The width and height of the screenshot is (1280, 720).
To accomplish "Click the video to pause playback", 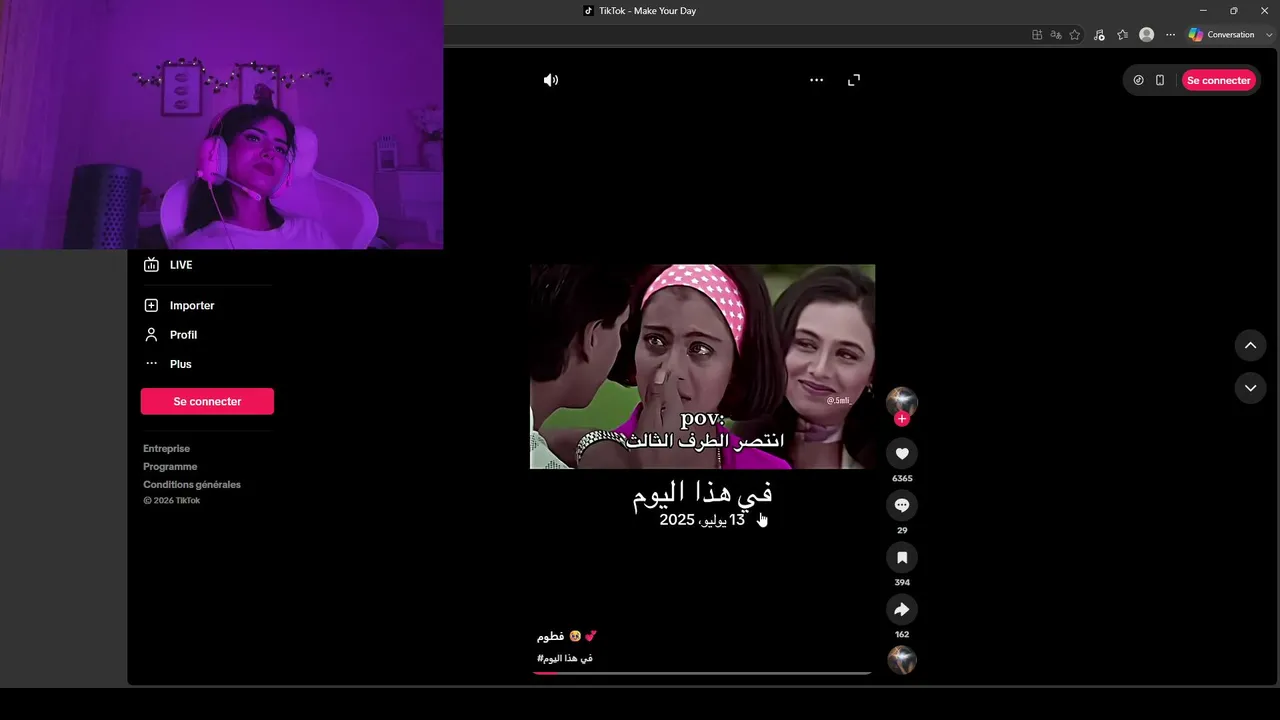I will 702,366.
